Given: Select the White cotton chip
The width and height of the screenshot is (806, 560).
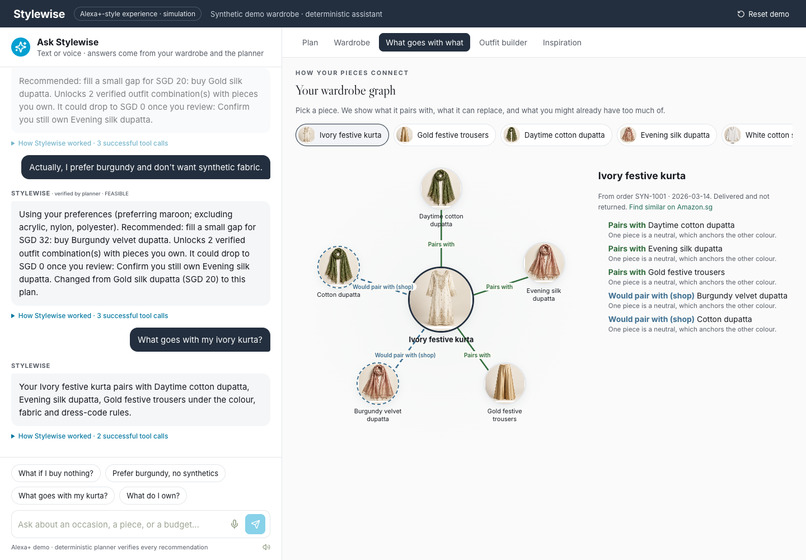Looking at the screenshot, I should tap(758, 135).
